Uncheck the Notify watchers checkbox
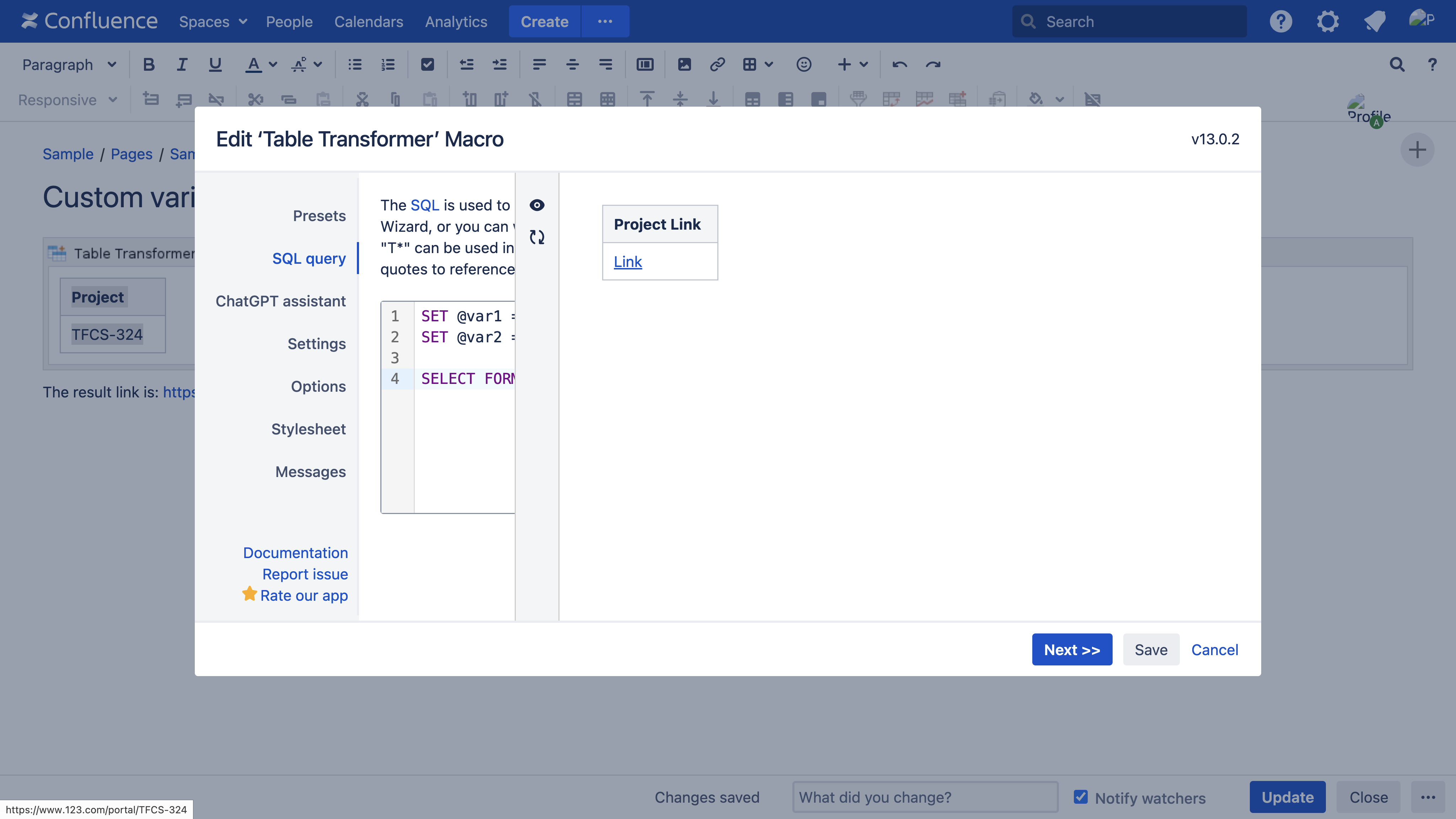Image resolution: width=1456 pixels, height=819 pixels. [x=1080, y=797]
